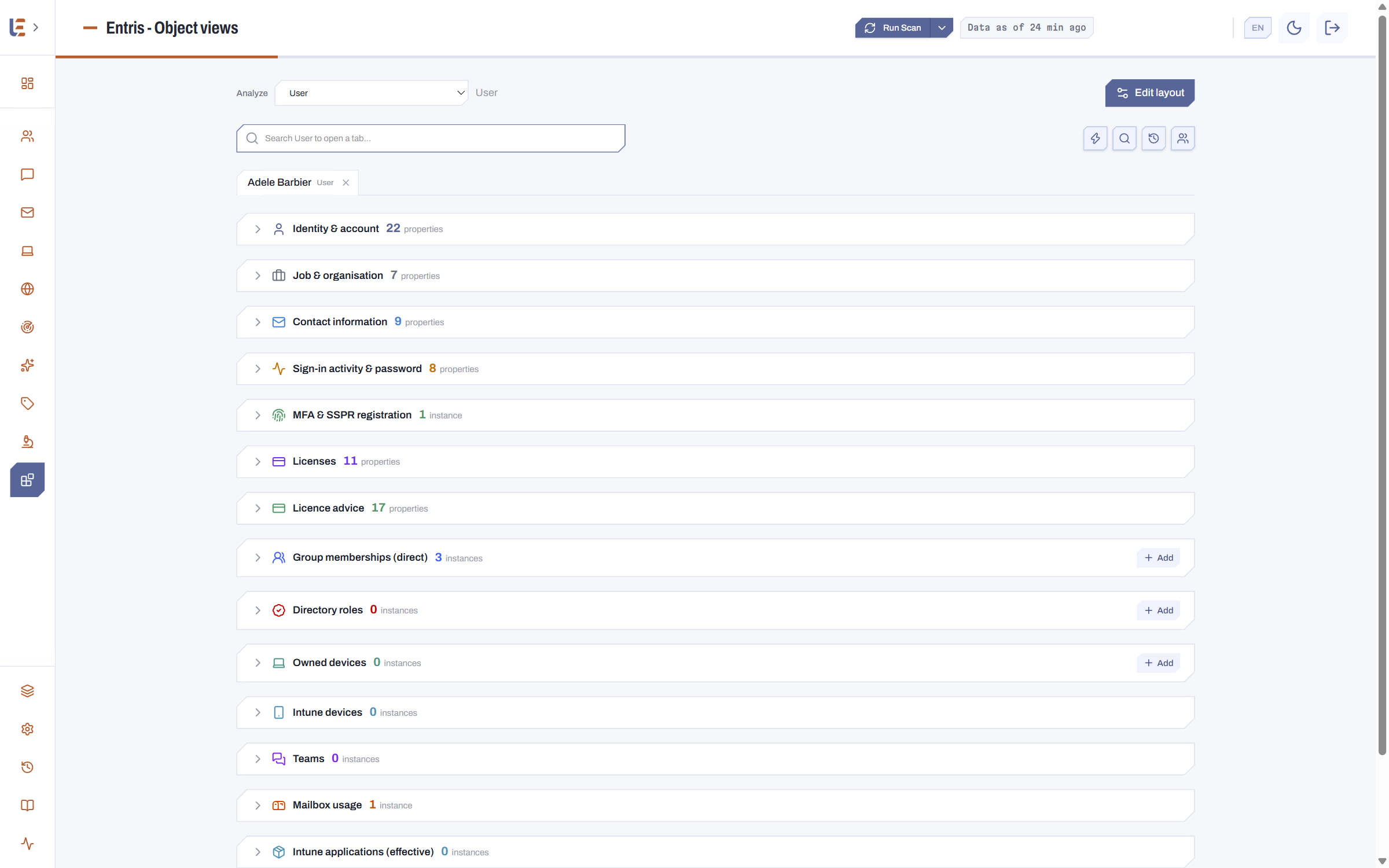Click the Directory roles badge icon
The height and width of the screenshot is (868, 1389).
click(x=278, y=610)
